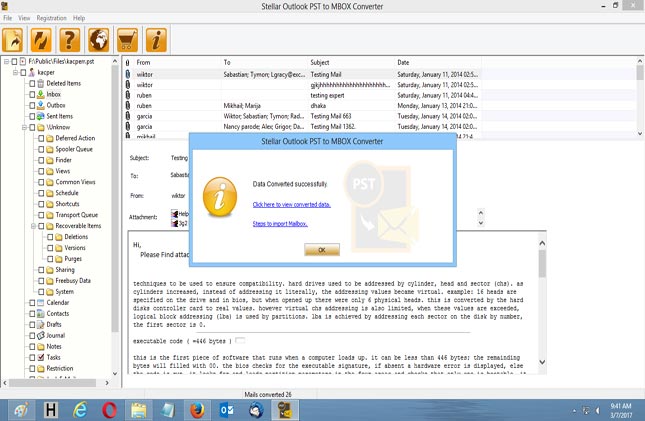This screenshot has width=645, height=421.
Task: Collapse the Unknow folder tree node
Action: point(24,127)
